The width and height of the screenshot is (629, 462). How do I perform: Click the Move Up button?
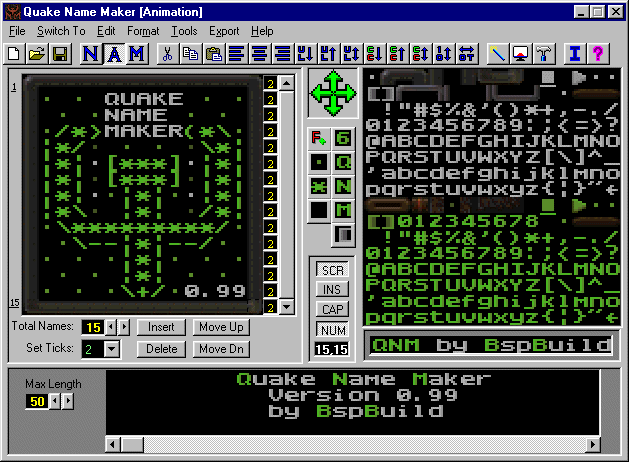220,327
